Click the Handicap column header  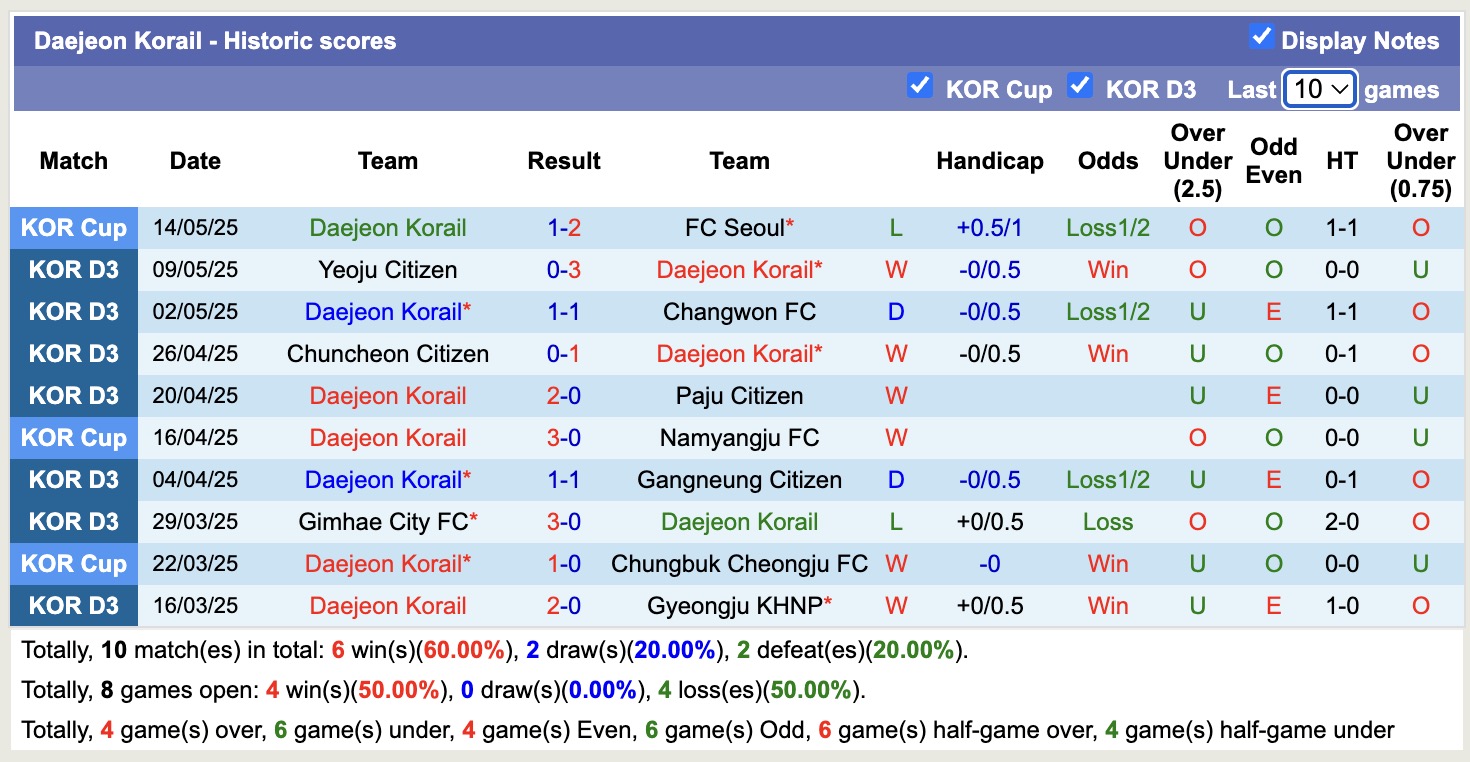tap(989, 160)
